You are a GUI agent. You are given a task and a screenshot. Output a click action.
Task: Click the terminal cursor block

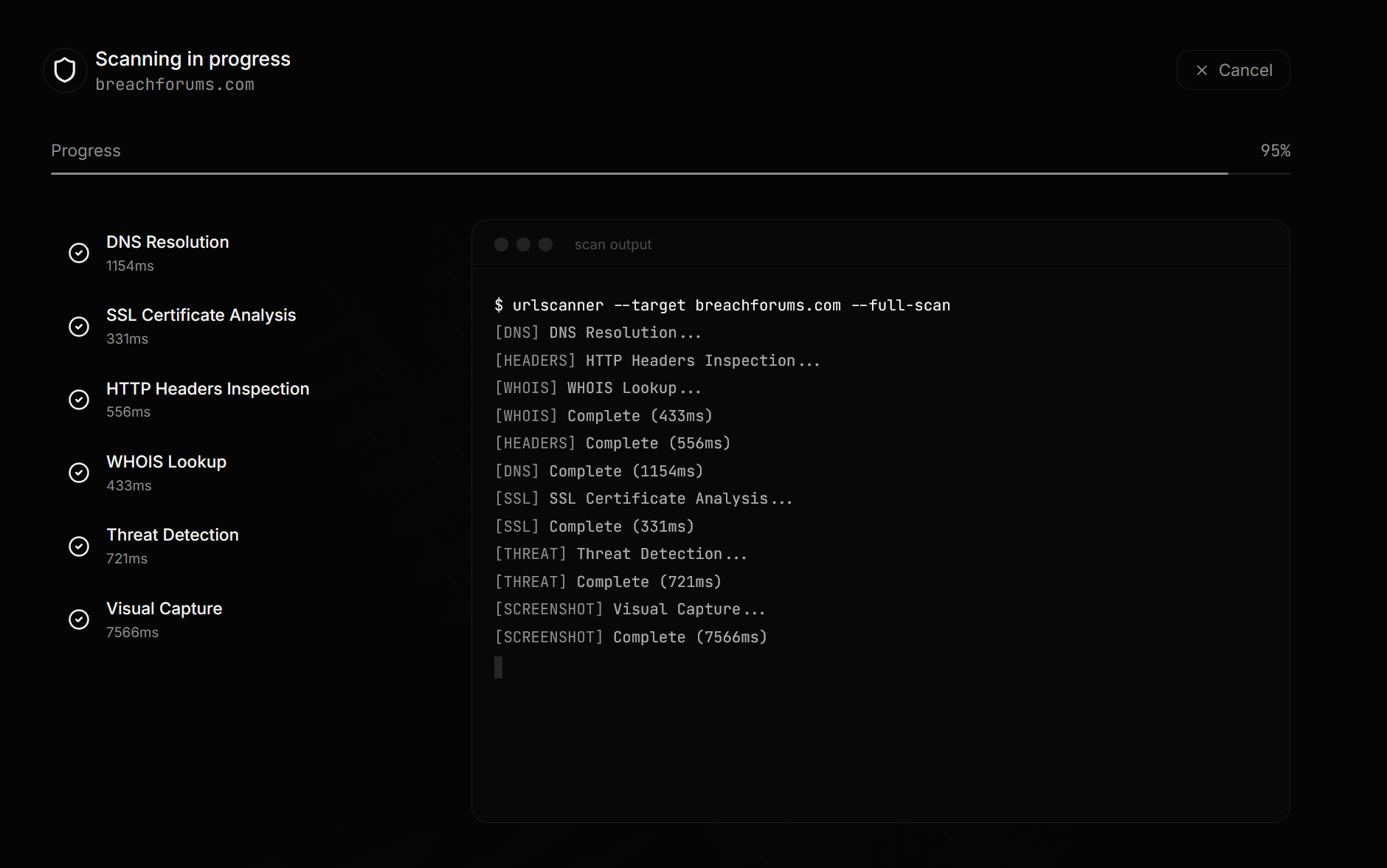pos(499,667)
